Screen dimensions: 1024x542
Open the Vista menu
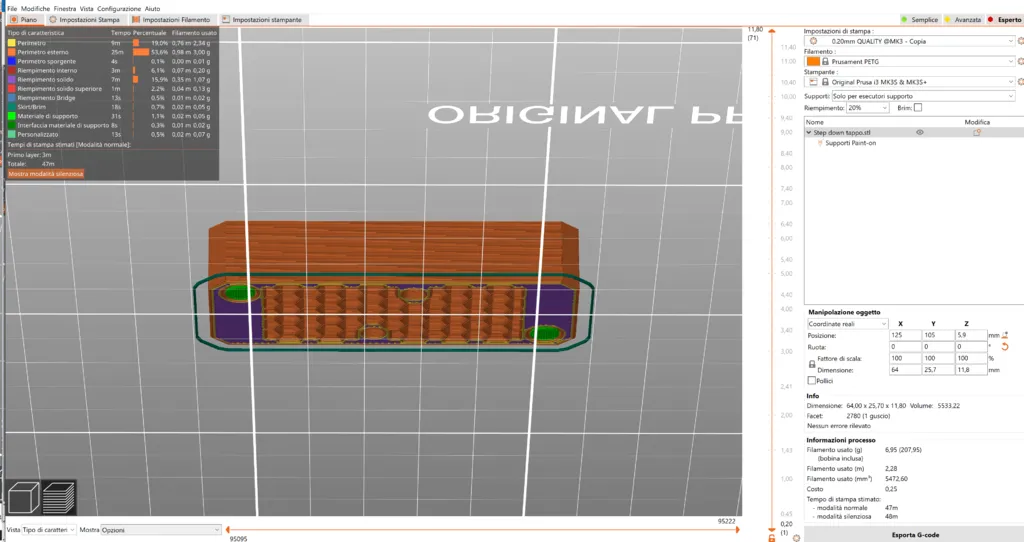[x=86, y=8]
